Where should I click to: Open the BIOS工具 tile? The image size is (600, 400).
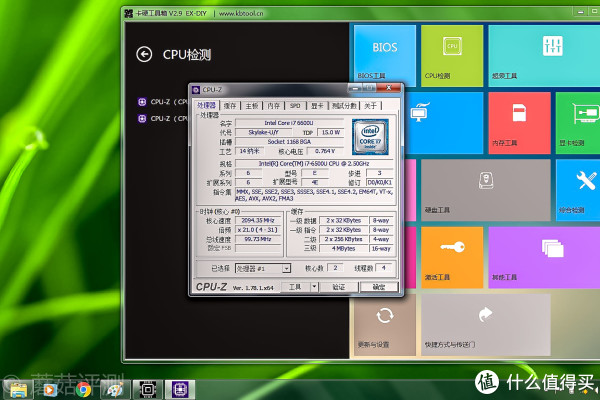(x=385, y=56)
